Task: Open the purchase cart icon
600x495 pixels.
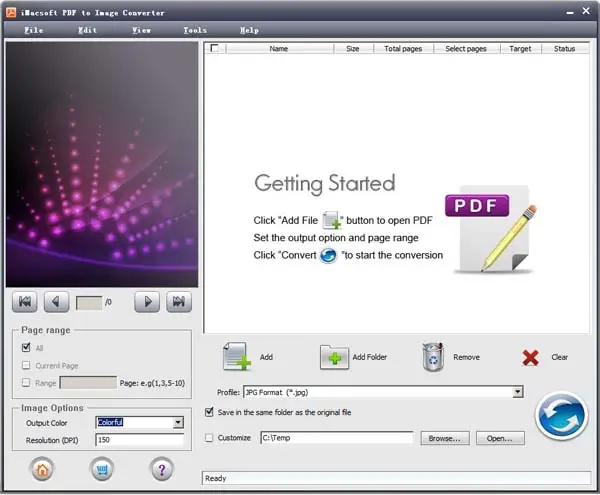Action: (102, 469)
